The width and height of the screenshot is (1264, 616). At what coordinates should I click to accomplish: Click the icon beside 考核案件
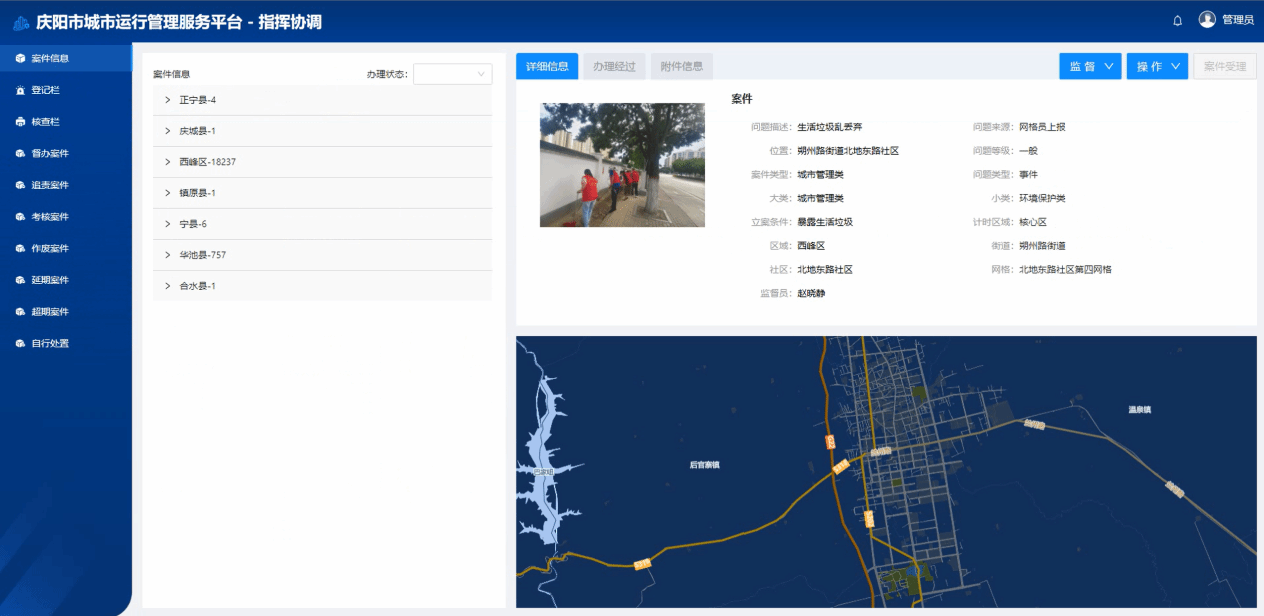[20, 217]
